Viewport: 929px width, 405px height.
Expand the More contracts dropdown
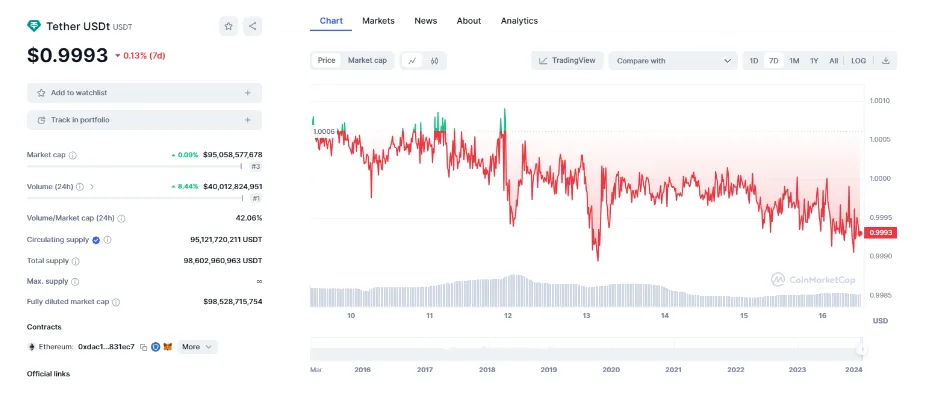(x=197, y=347)
